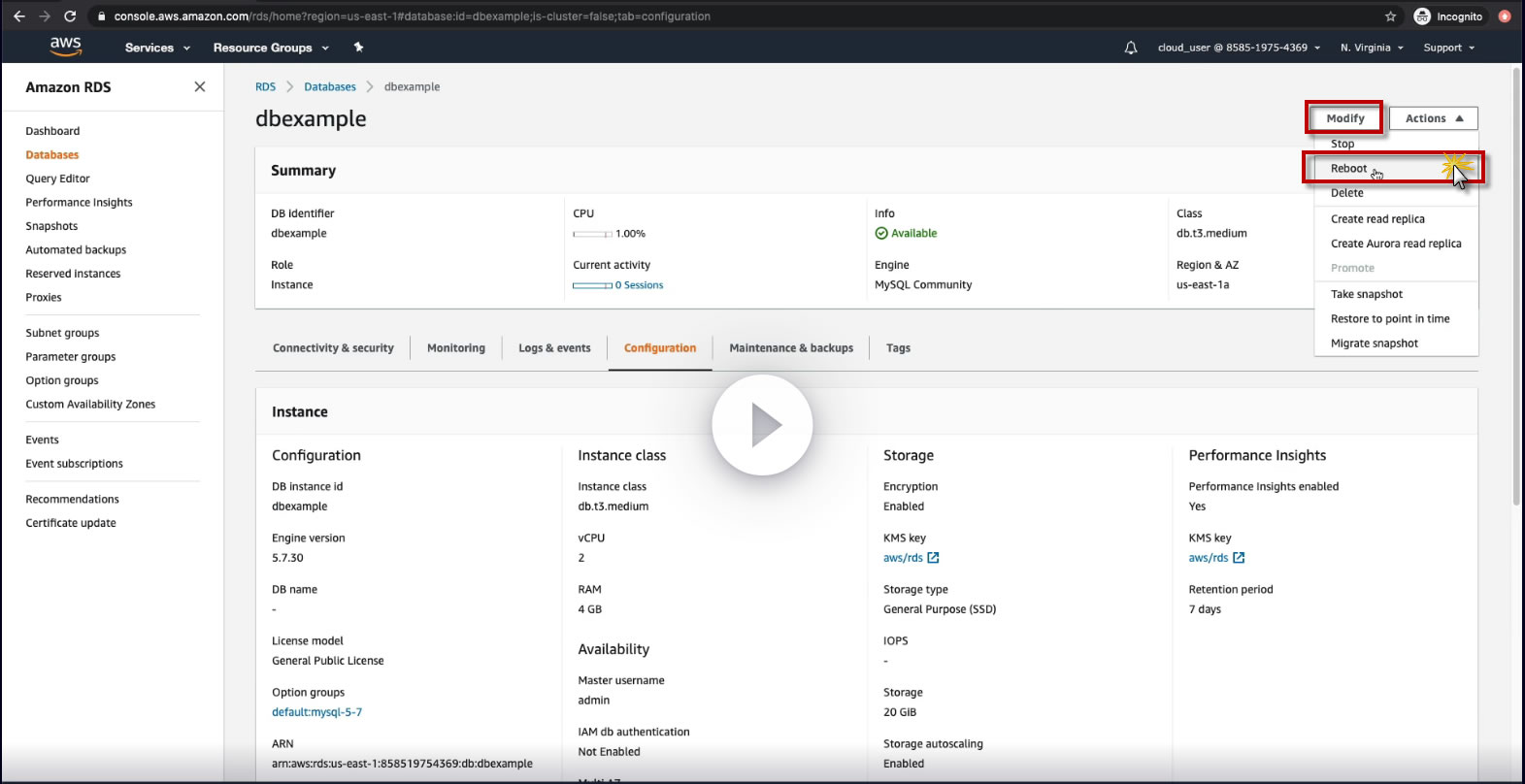Viewport: 1525px width, 784px height.
Task: Open Query Editor in sidebar
Action: pos(57,179)
